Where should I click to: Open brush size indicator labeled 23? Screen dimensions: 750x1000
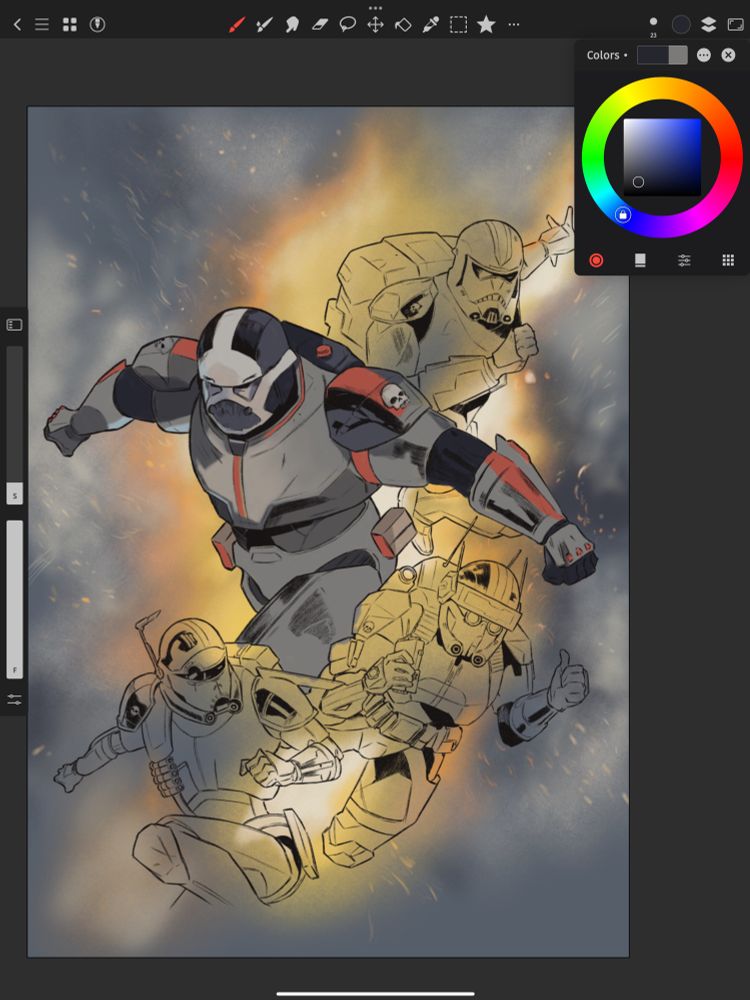[653, 25]
